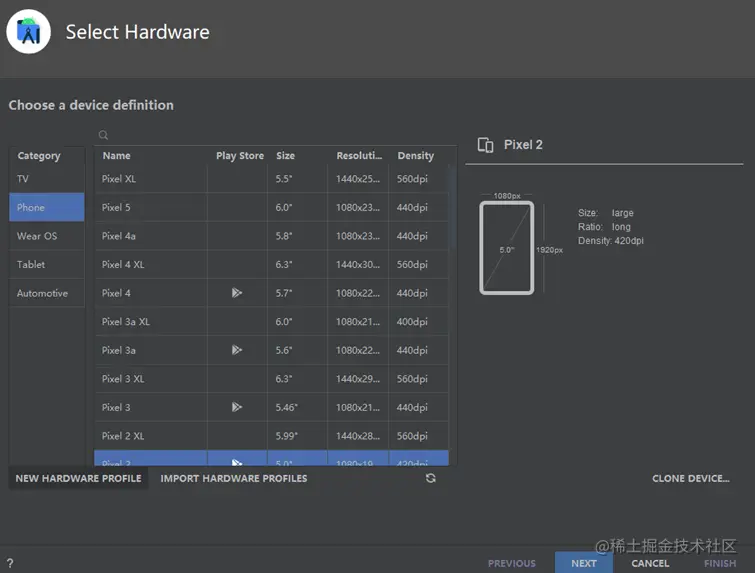Click the Play Store icon in the Pixel 3 row
The width and height of the screenshot is (755, 573).
tap(236, 407)
